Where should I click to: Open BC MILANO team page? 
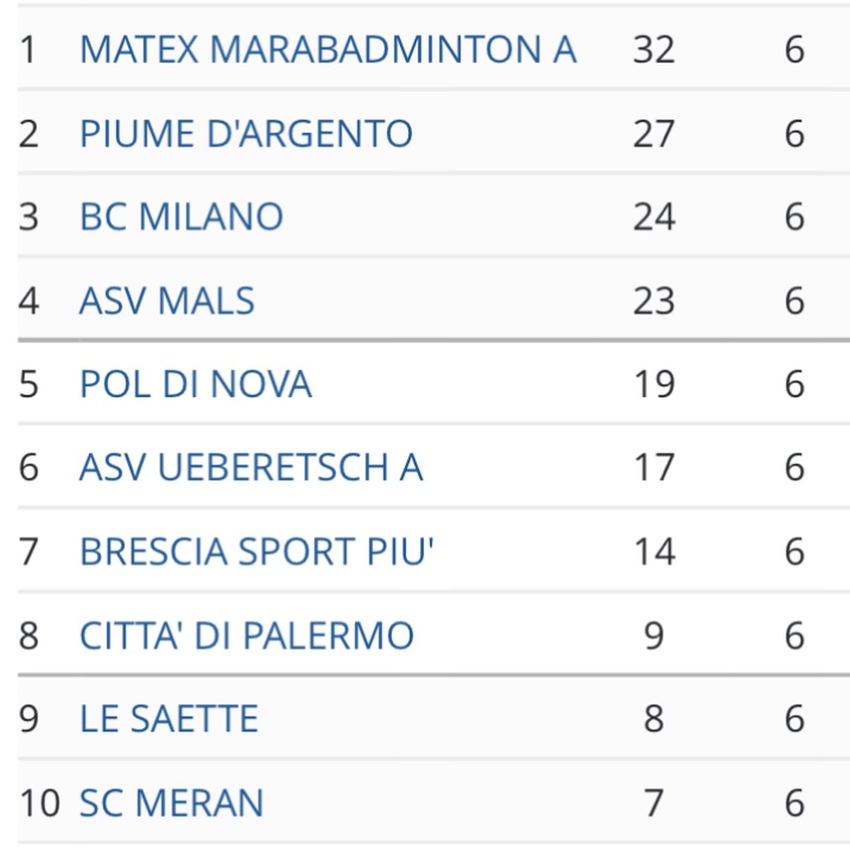181,217
